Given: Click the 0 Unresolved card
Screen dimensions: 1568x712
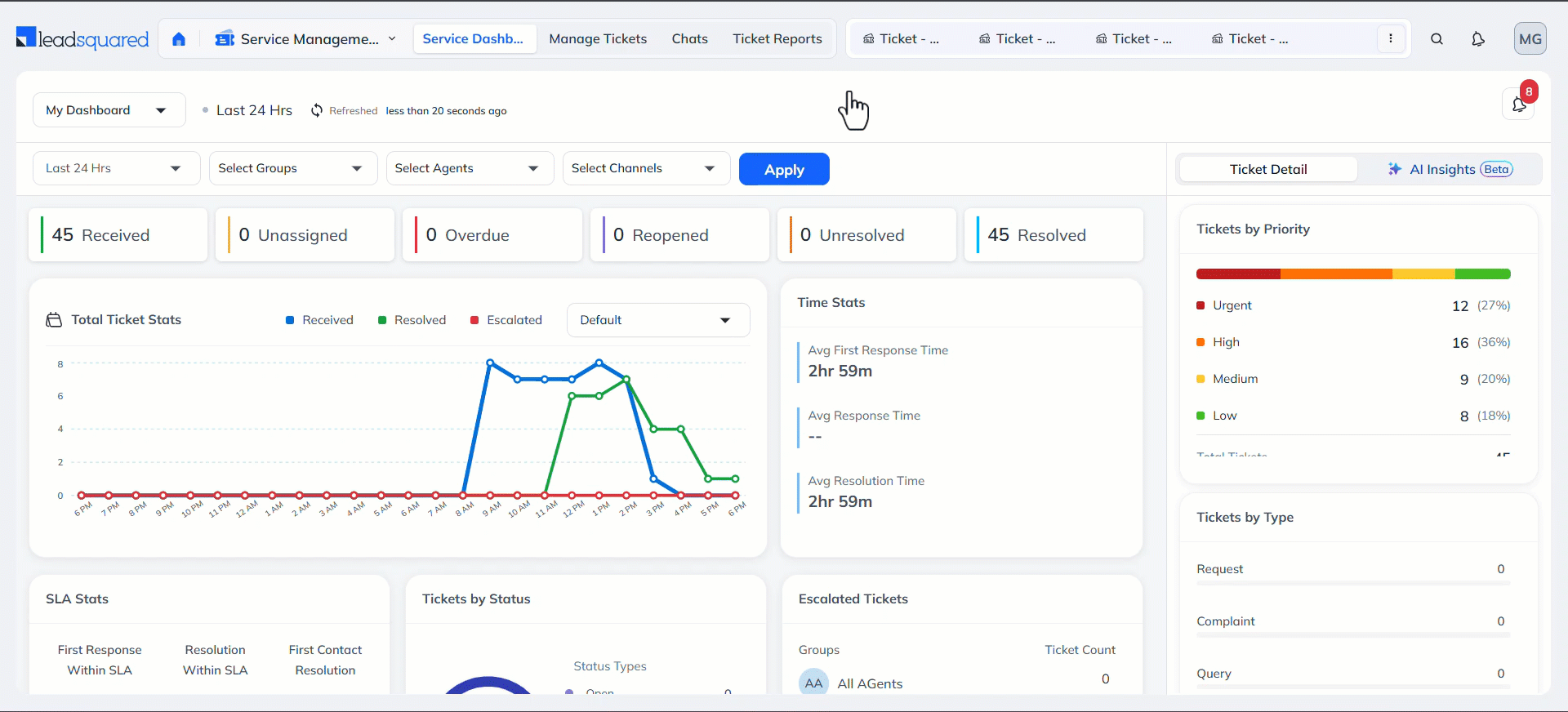Looking at the screenshot, I should point(866,235).
